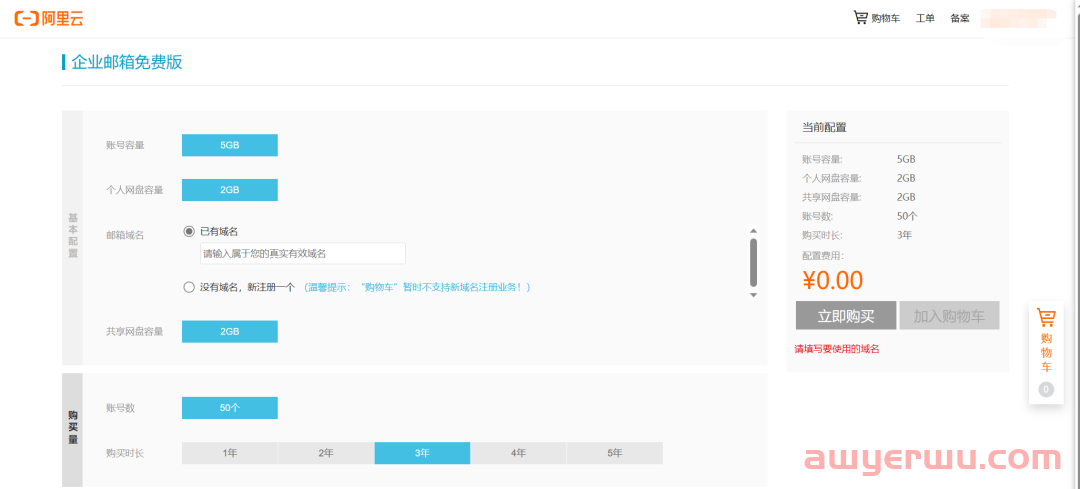Open the 备案 menu item

[x=959, y=18]
